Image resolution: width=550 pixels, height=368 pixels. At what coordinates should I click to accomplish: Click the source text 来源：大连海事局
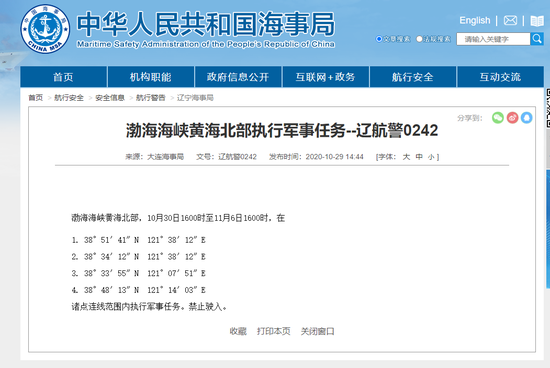pyautogui.click(x=155, y=157)
